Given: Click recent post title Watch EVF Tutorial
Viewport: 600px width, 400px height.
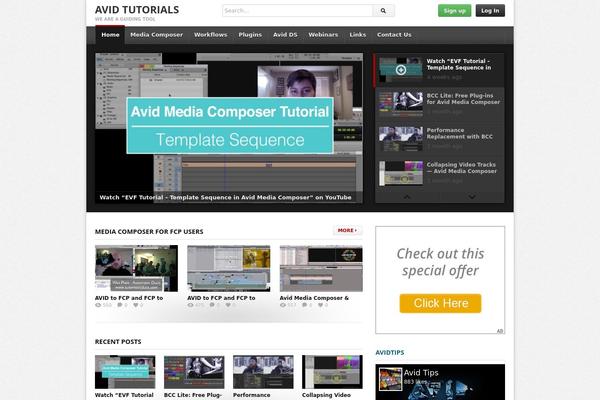Looking at the screenshot, I should [x=124, y=395].
